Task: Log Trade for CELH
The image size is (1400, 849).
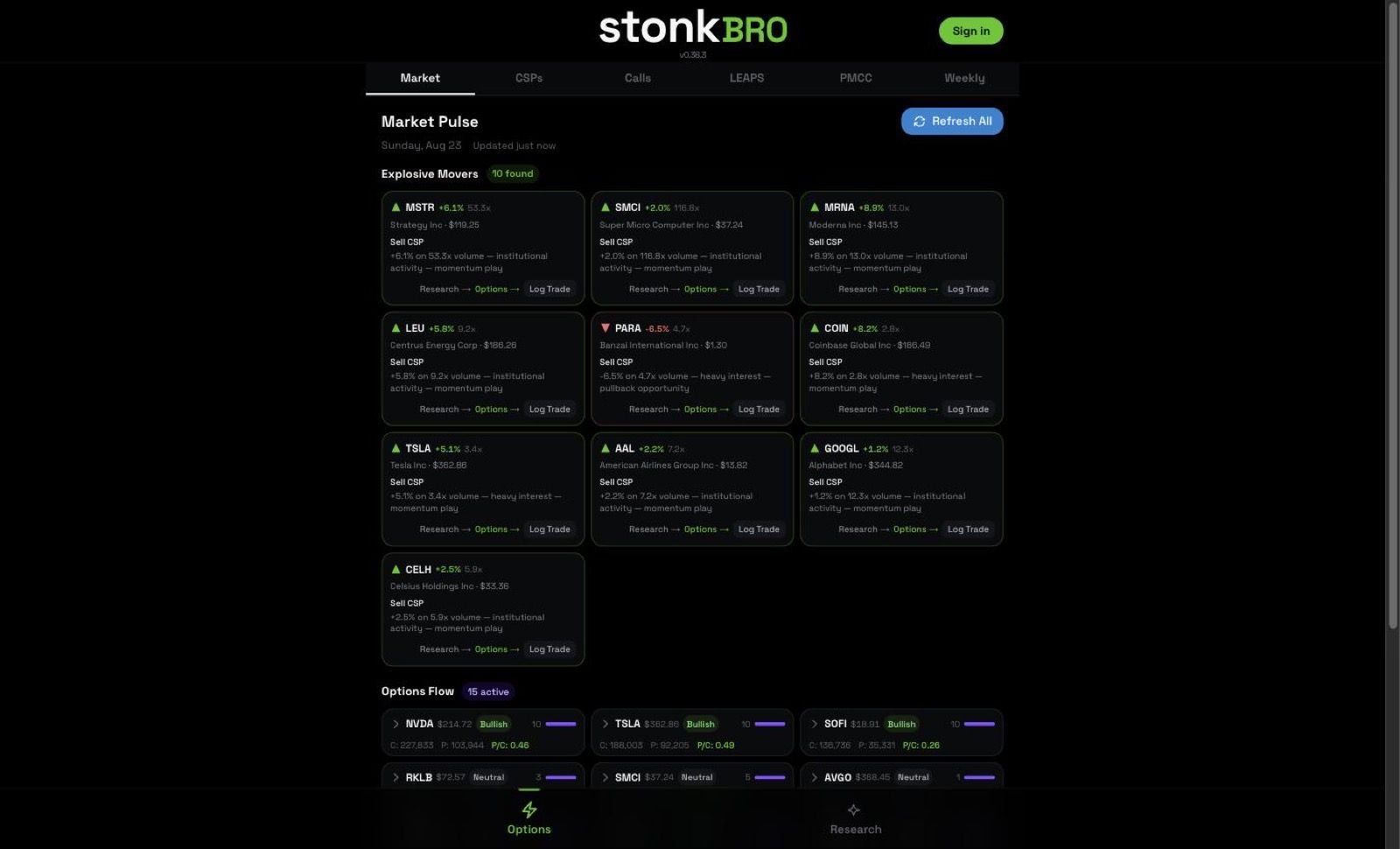Action: 549,649
